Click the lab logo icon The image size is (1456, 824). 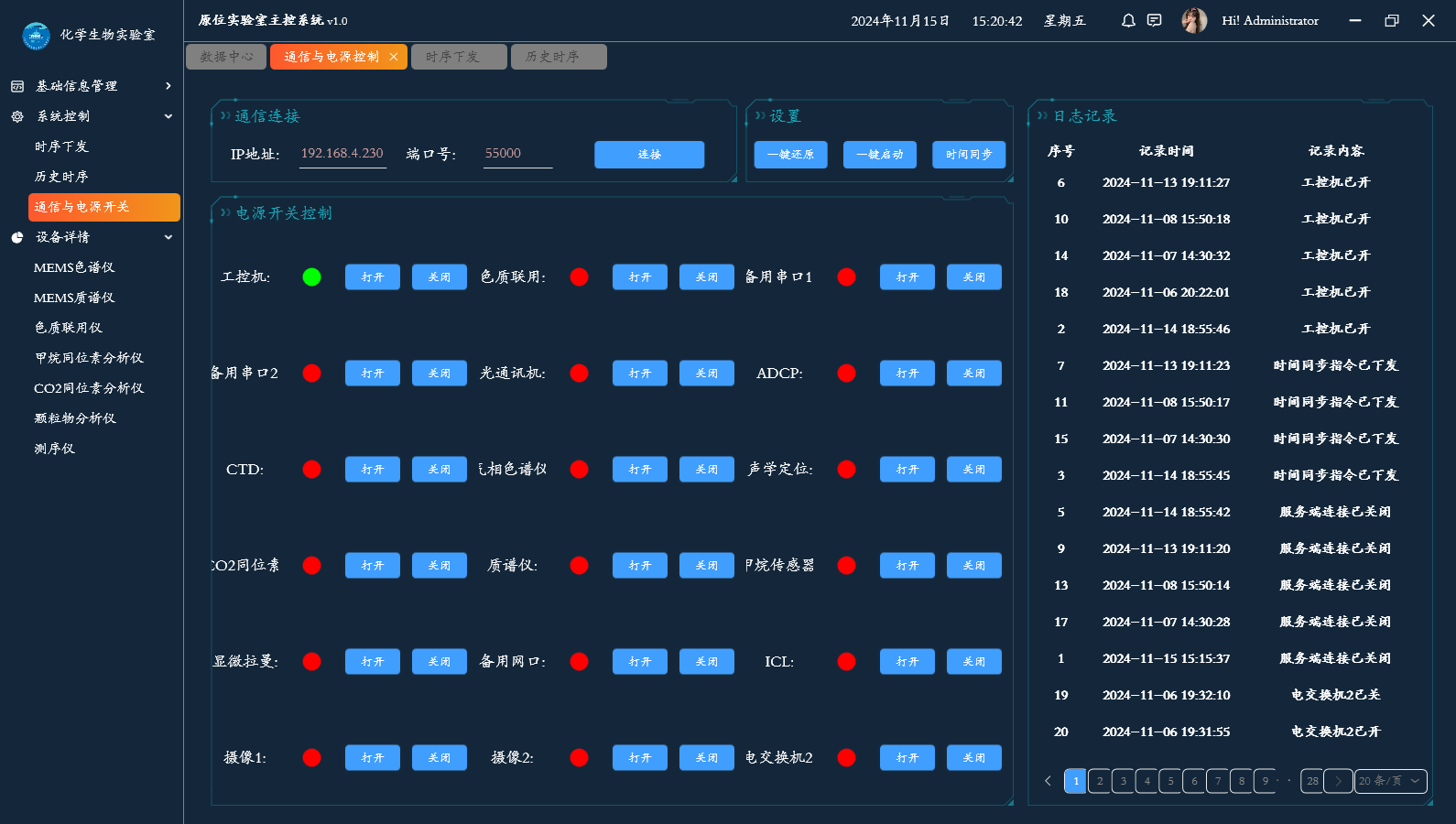point(36,35)
